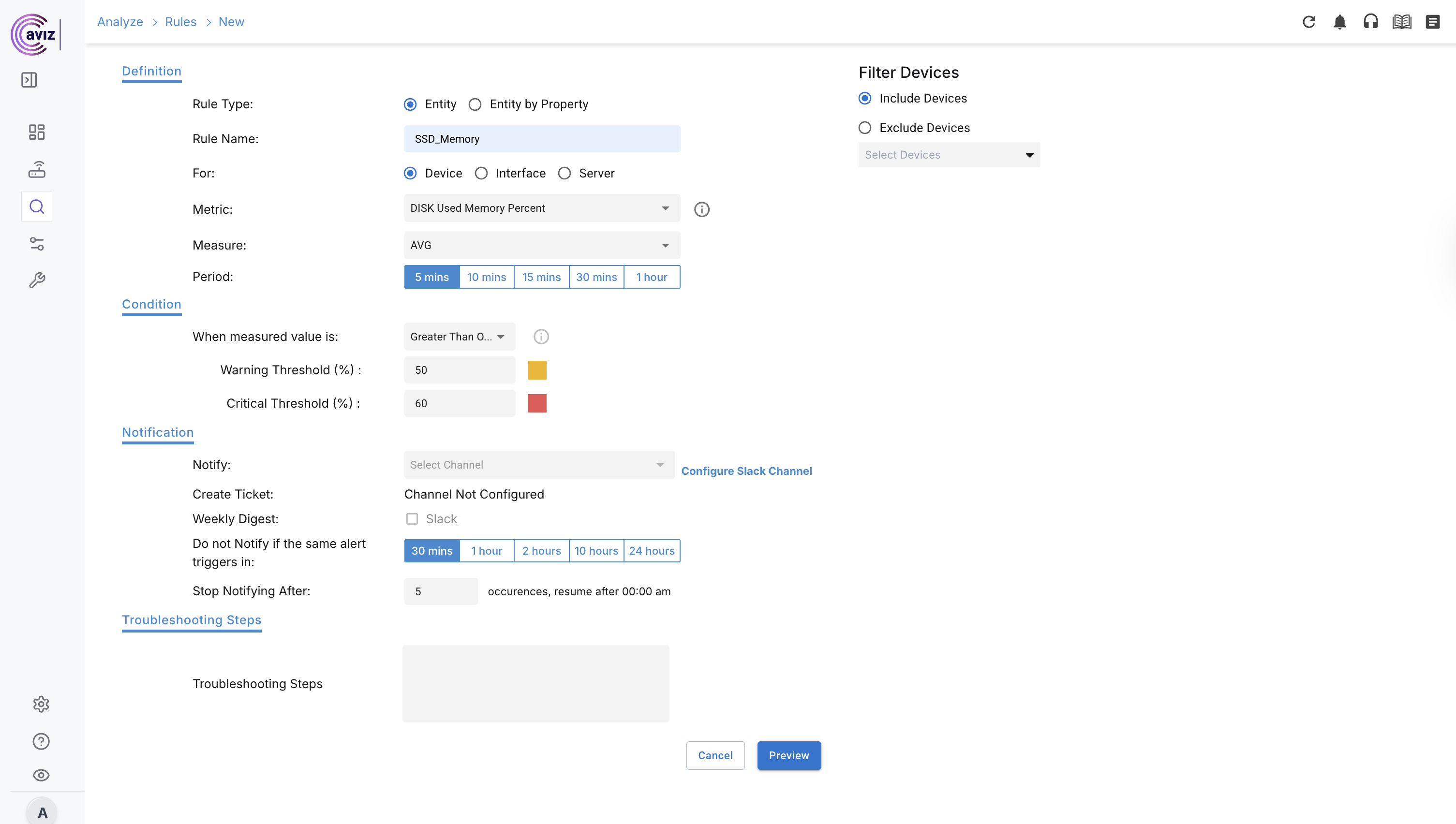
Task: Click the wrench tools icon in sidebar
Action: tap(37, 280)
